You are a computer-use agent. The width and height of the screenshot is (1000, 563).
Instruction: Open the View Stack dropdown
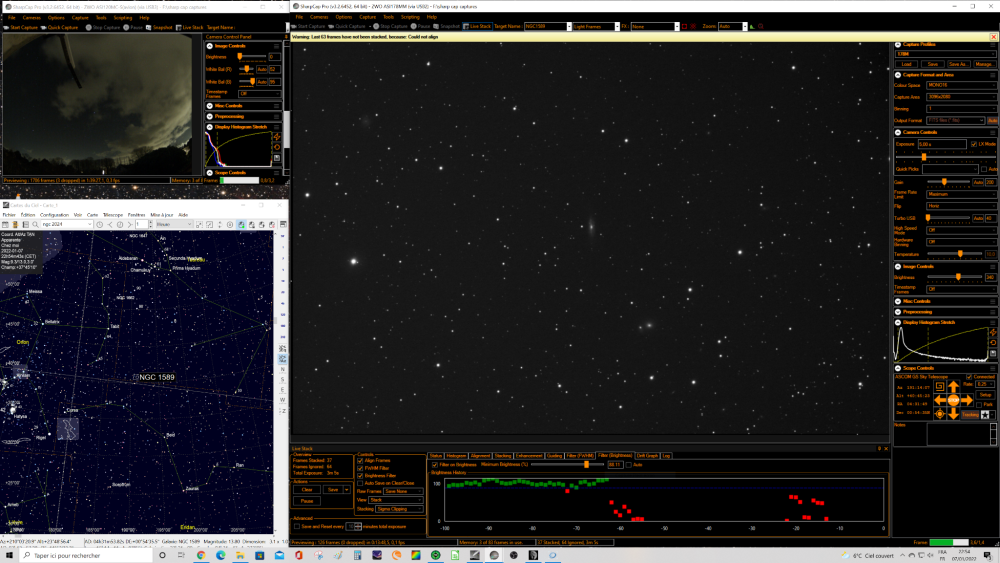tap(395, 500)
